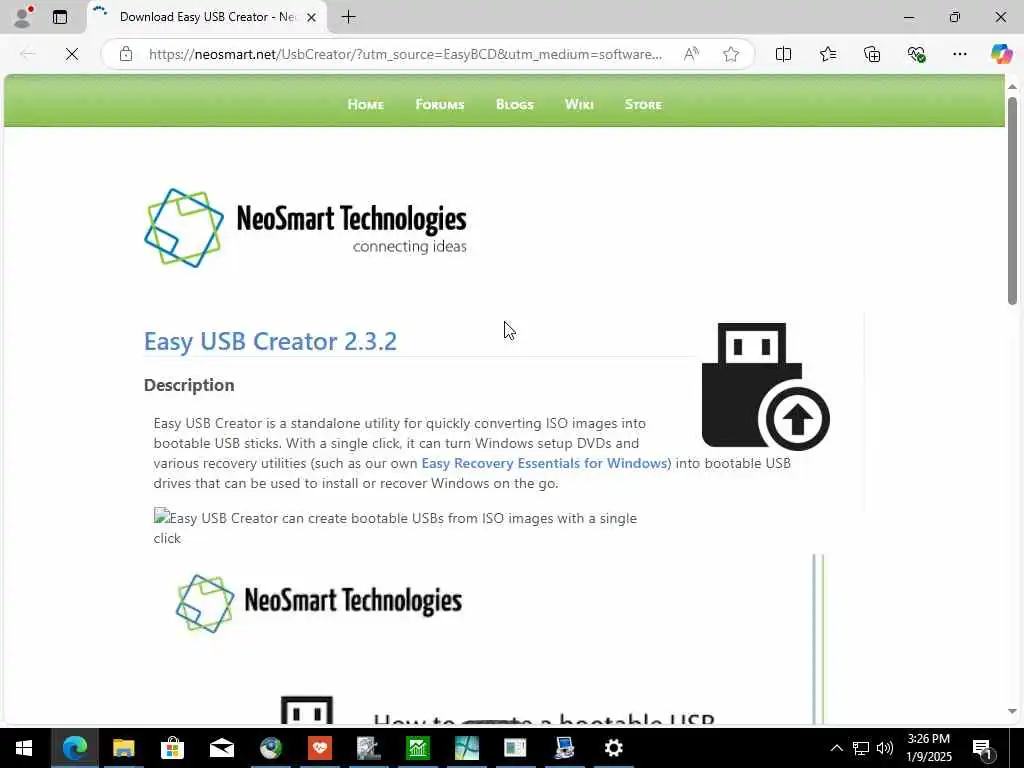
Task: Start Read aloud from address bar
Action: 691,54
